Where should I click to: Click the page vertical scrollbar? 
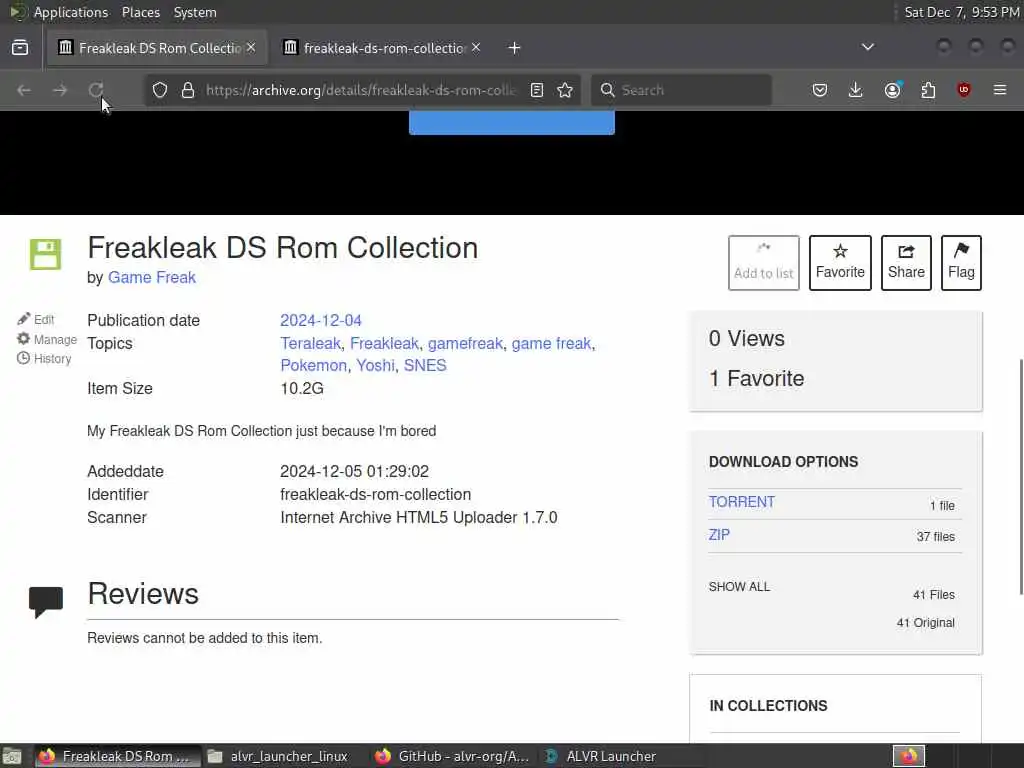(x=1020, y=477)
